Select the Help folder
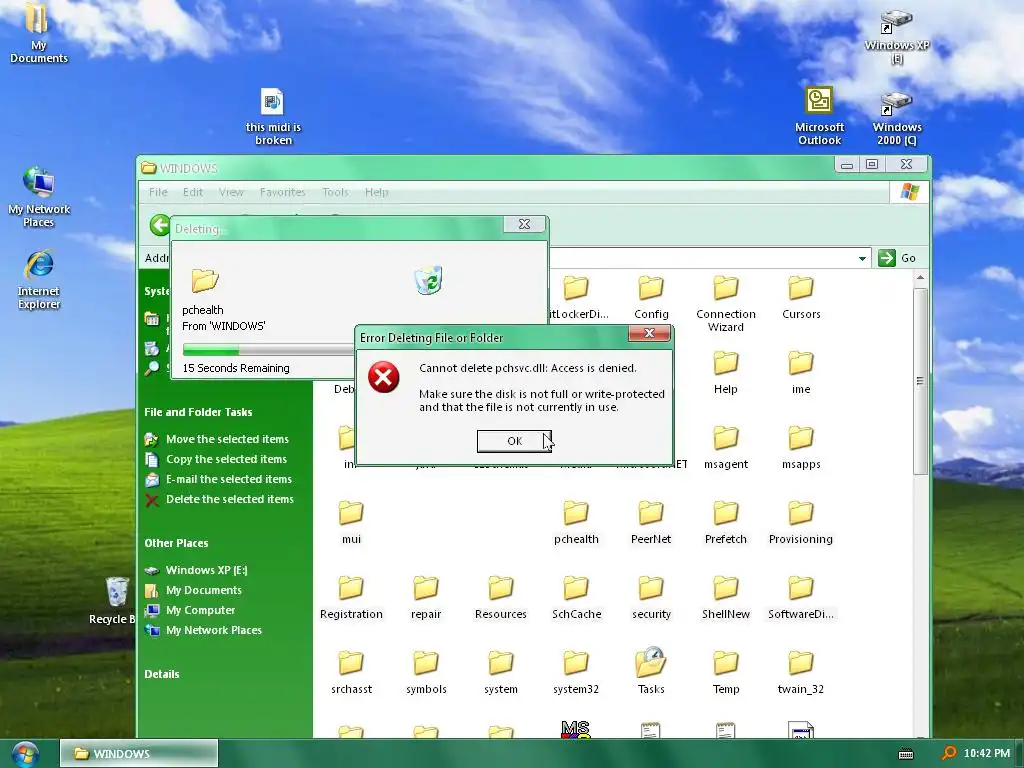 [726, 373]
